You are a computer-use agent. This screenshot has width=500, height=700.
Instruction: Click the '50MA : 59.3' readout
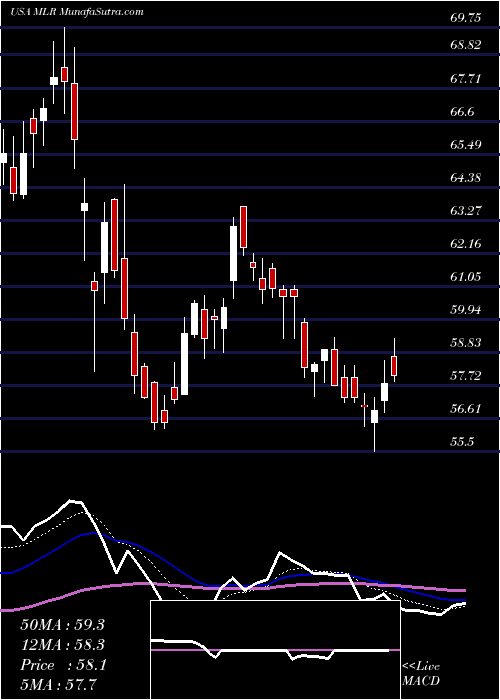click(62, 625)
